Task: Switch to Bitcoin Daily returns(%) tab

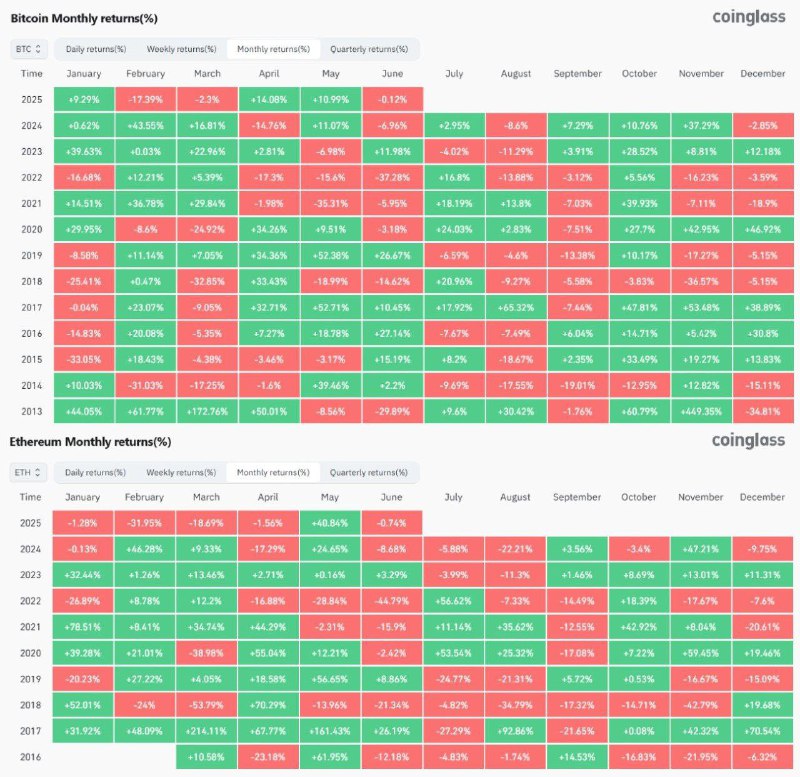Action: tap(96, 49)
